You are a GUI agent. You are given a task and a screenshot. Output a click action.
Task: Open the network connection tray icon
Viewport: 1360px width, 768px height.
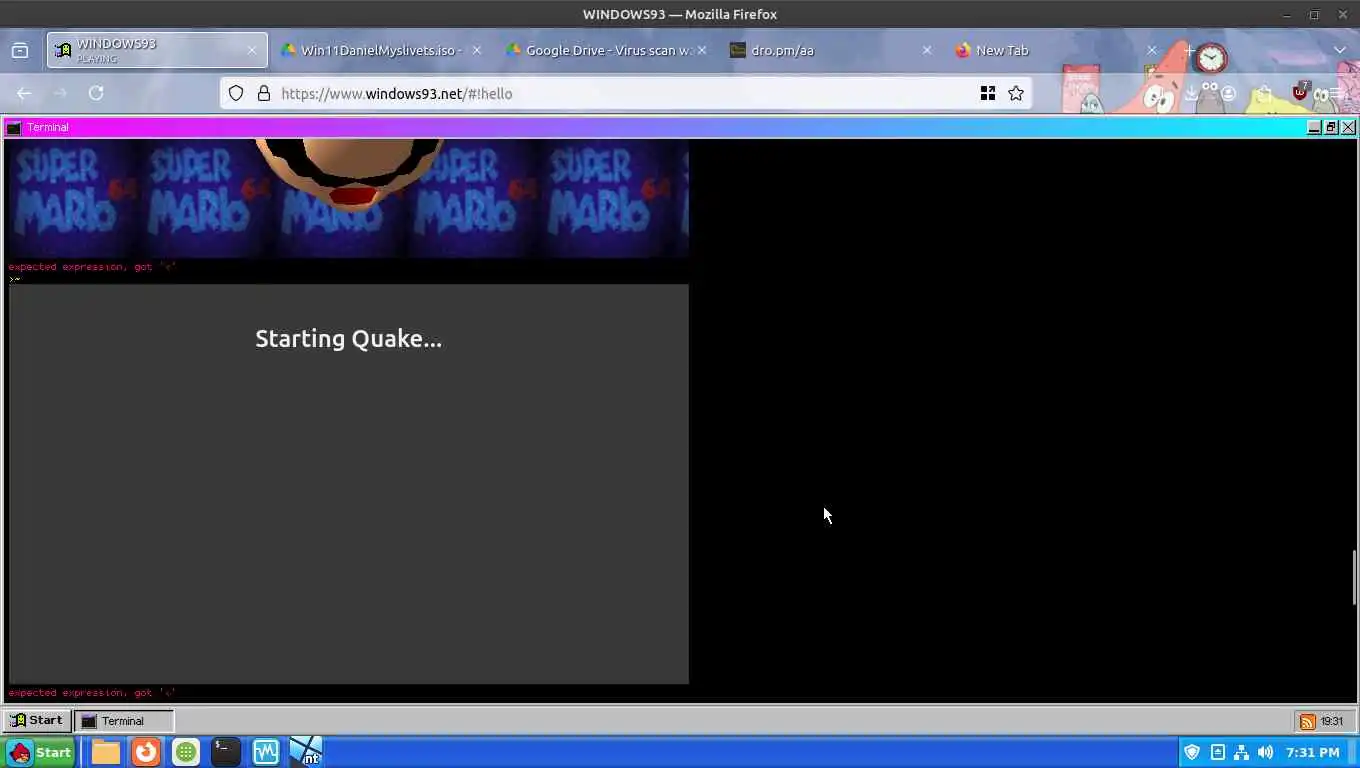tap(1241, 752)
